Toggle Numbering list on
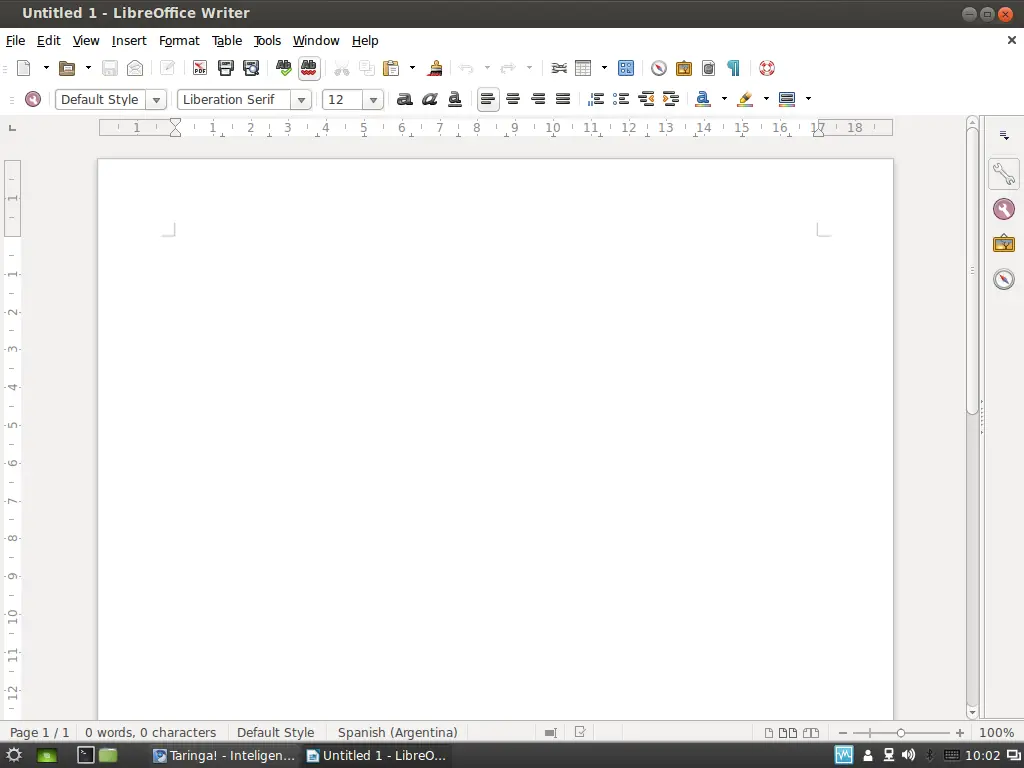The height and width of the screenshot is (768, 1024). 596,99
